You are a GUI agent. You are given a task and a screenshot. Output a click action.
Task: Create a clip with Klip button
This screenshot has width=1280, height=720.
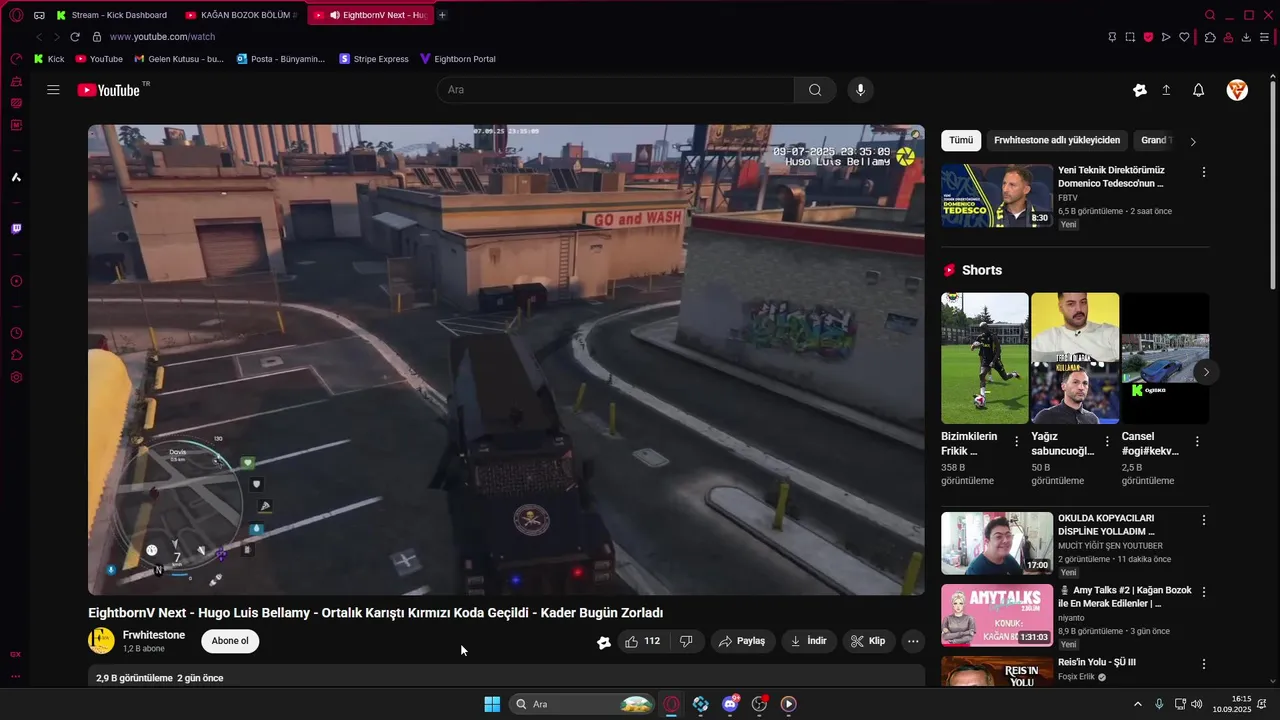pos(868,641)
